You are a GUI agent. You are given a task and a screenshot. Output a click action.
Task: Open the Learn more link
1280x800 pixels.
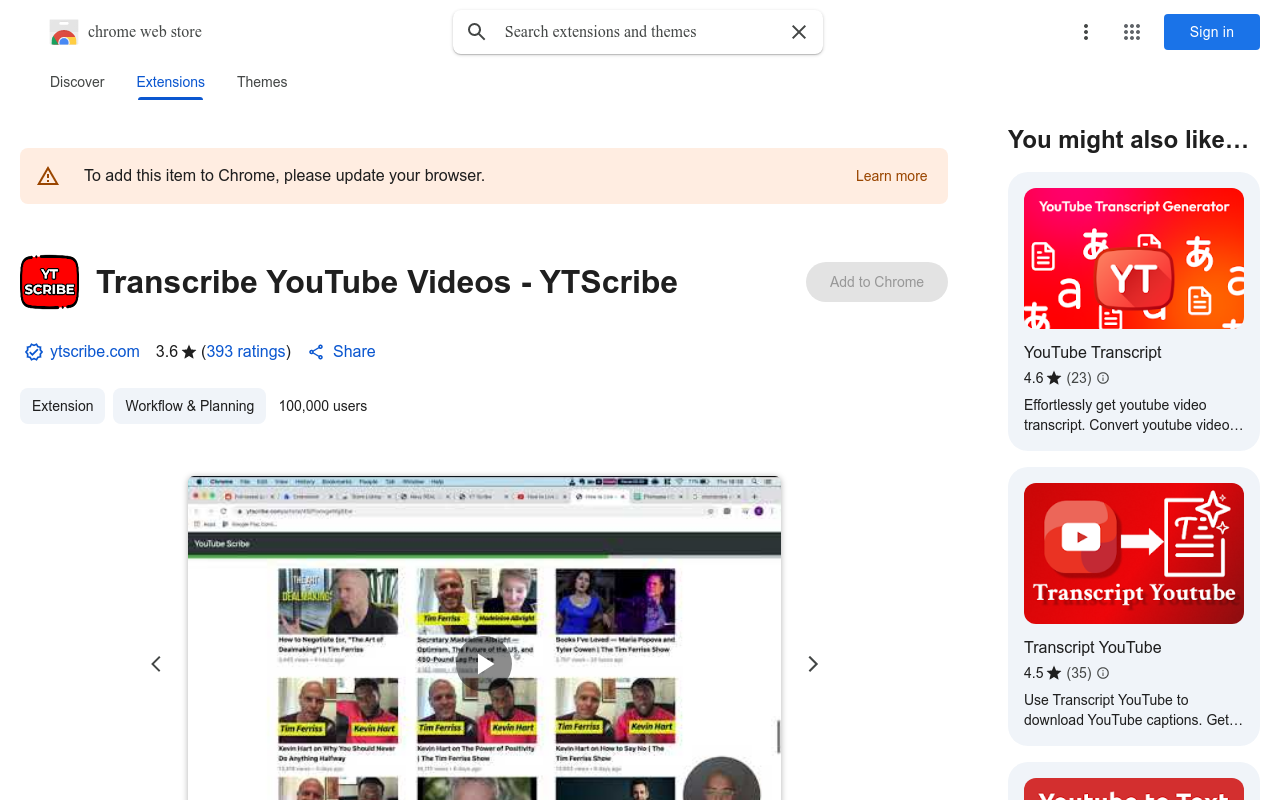point(891,176)
